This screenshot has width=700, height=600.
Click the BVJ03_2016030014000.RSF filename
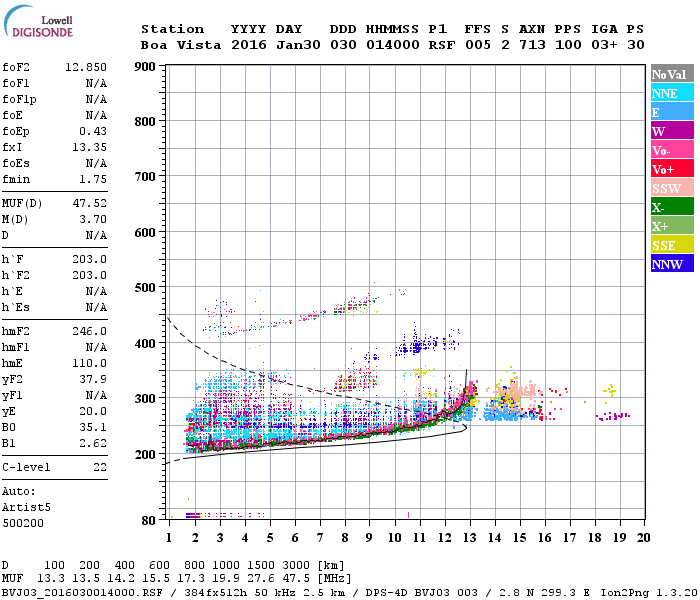[x=82, y=593]
